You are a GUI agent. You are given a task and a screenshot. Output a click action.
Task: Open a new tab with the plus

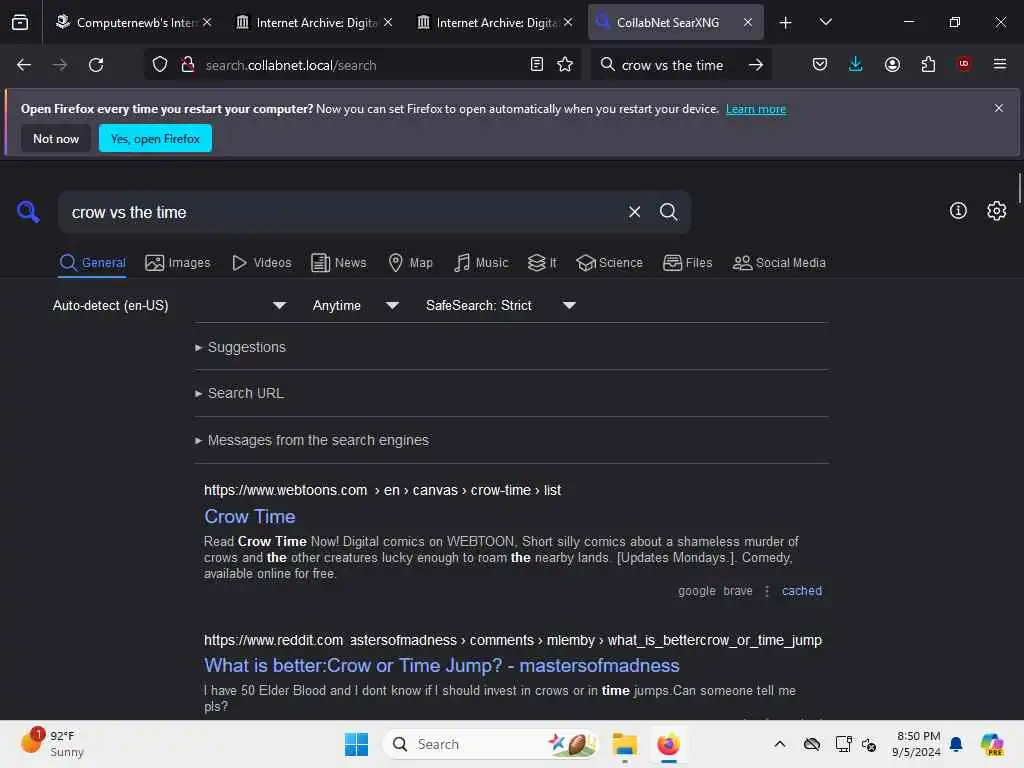pyautogui.click(x=786, y=23)
